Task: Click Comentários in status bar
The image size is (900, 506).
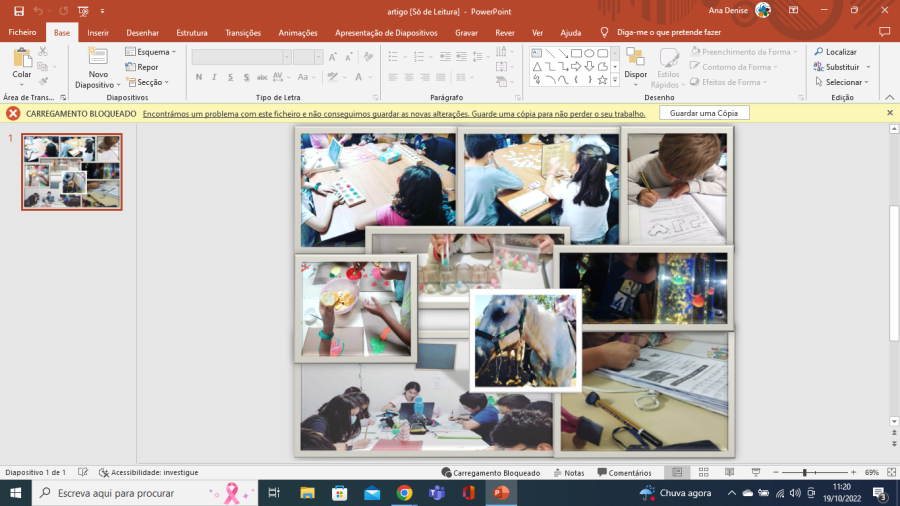Action: (x=624, y=473)
